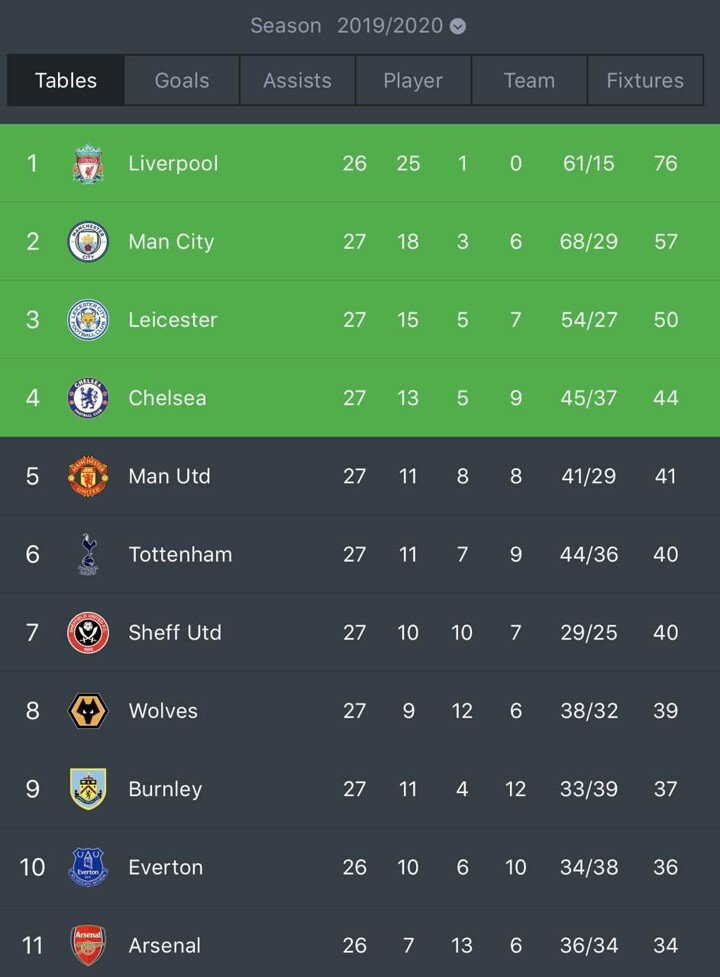Screen dimensions: 720x977
Task: Select the Fixtures tab
Action: point(645,81)
